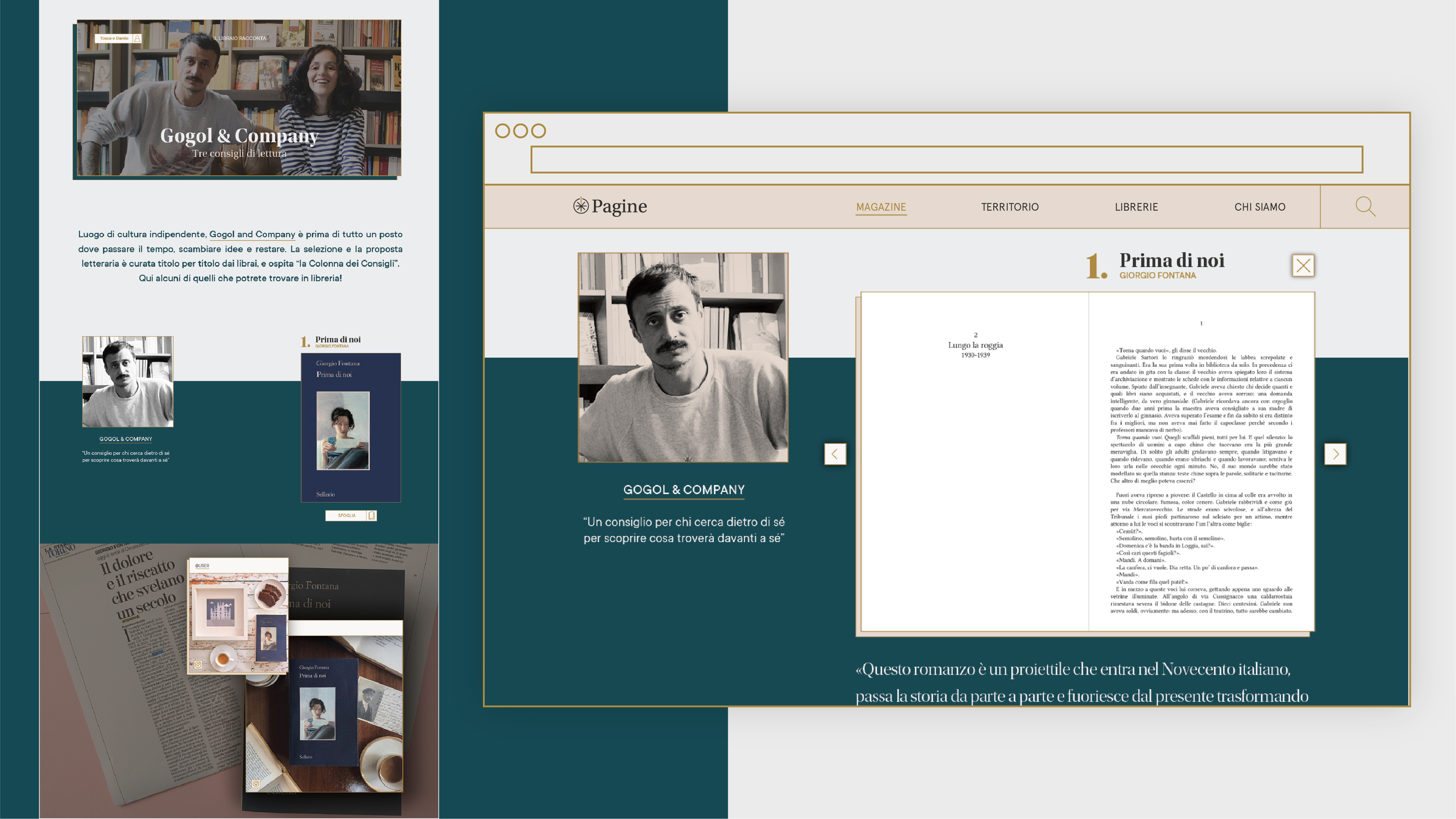The image size is (1456, 819).
Task: Click the large black-and-white bookseller portrait
Action: 683,357
